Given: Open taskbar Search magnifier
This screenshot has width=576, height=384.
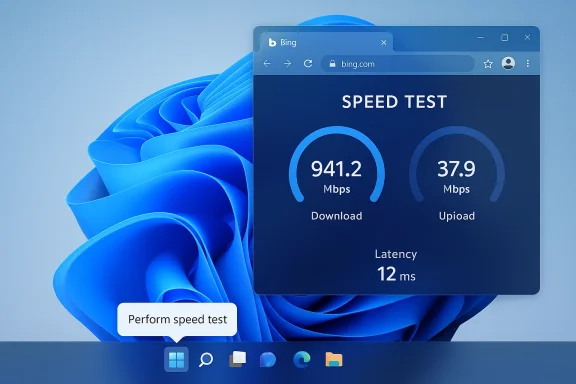Looking at the screenshot, I should click(x=206, y=359).
